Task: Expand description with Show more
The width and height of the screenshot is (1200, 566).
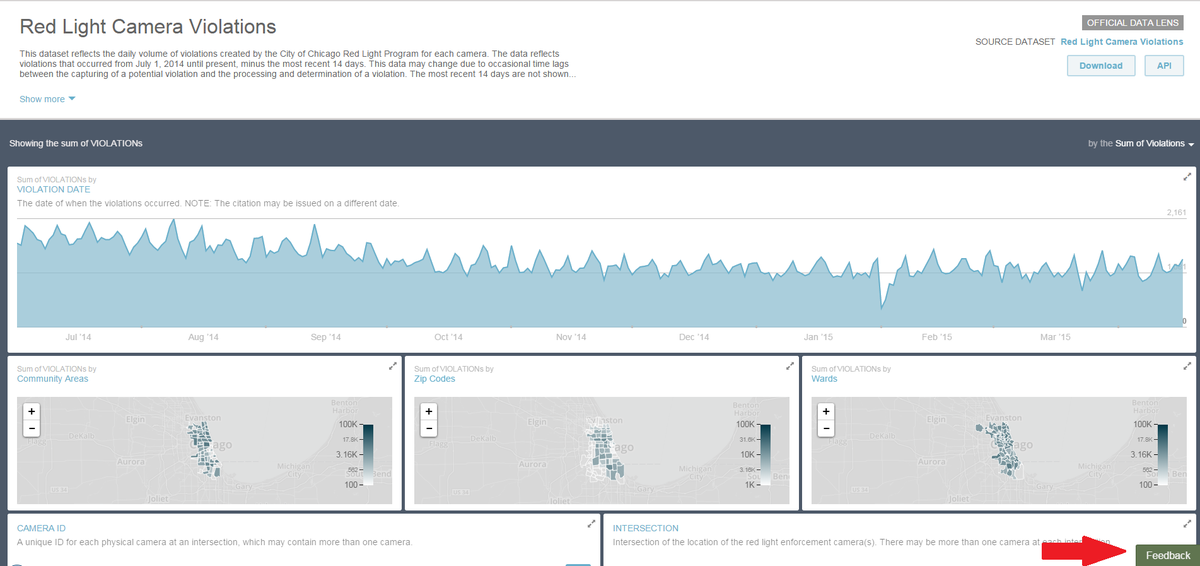Action: pyautogui.click(x=47, y=99)
